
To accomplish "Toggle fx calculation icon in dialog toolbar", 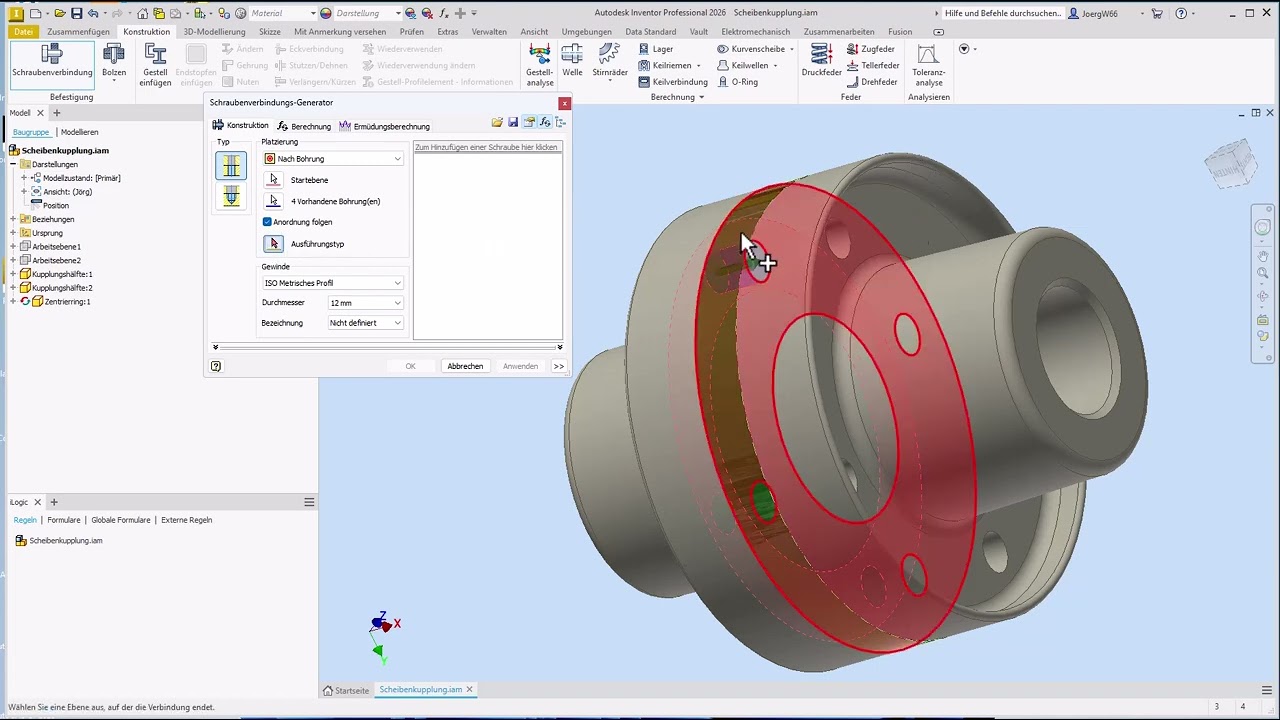I will click(545, 122).
